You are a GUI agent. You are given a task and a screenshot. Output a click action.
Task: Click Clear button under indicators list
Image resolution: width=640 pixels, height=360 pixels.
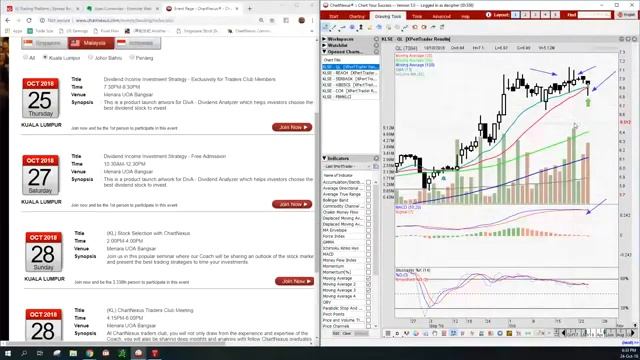[x=347, y=333]
